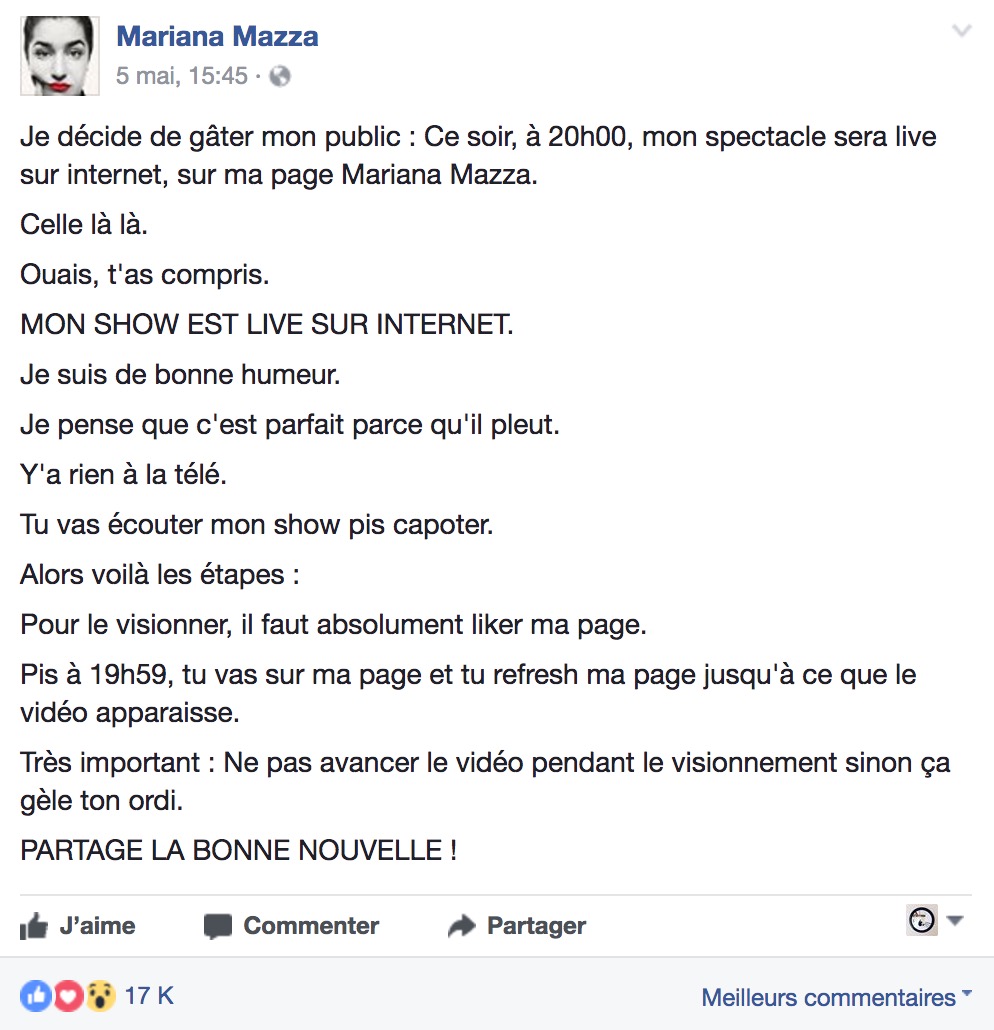Click the red heart Love reaction icon

pyautogui.click(x=68, y=996)
